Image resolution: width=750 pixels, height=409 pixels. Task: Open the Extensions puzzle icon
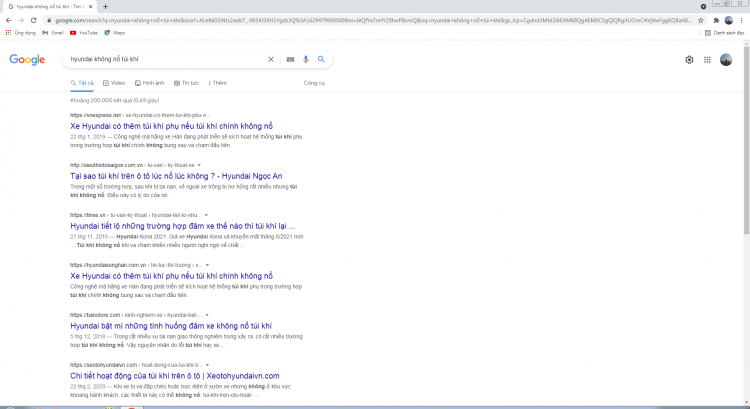coord(716,20)
